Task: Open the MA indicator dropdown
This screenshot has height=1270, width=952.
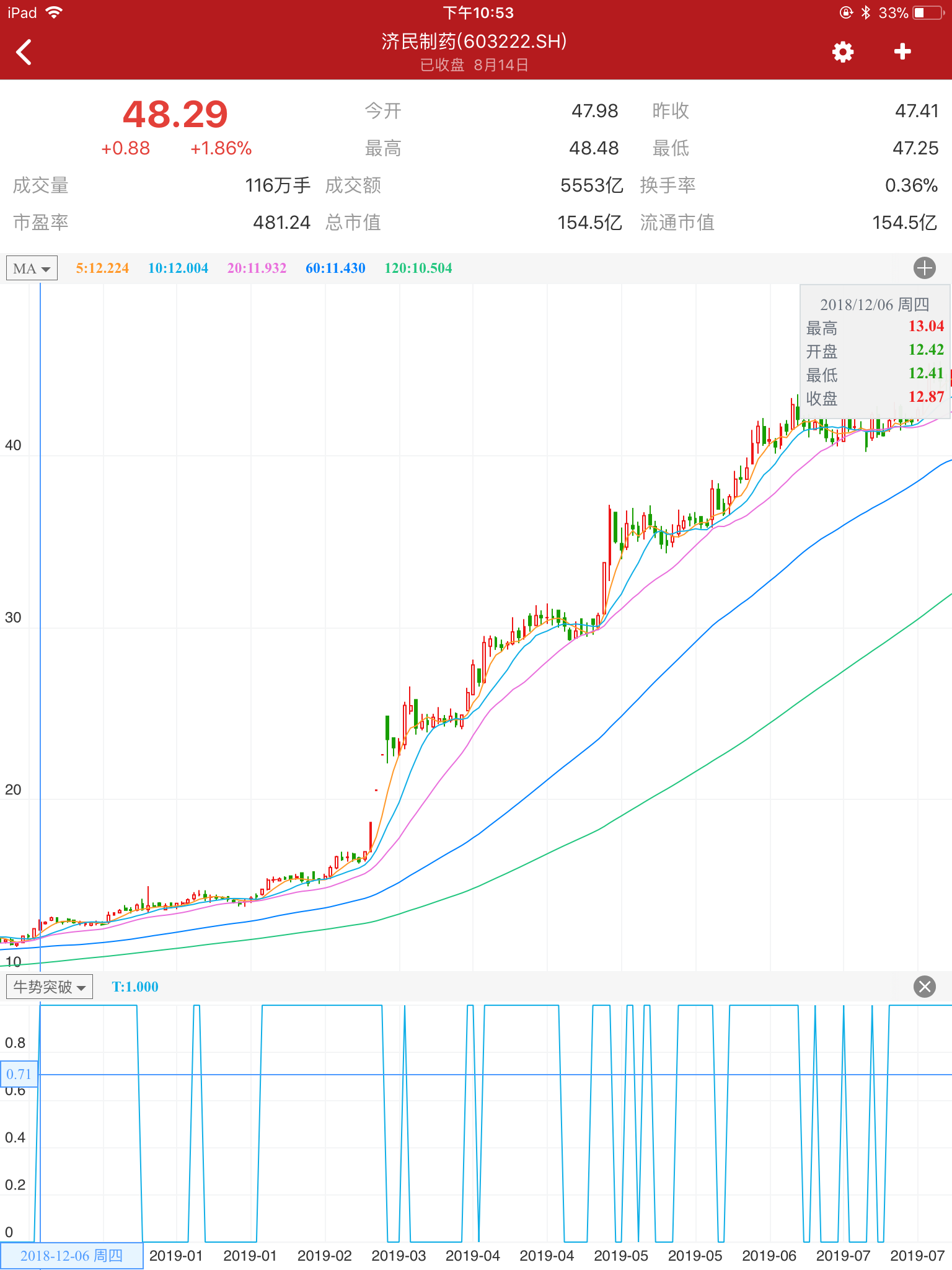Action: click(32, 269)
